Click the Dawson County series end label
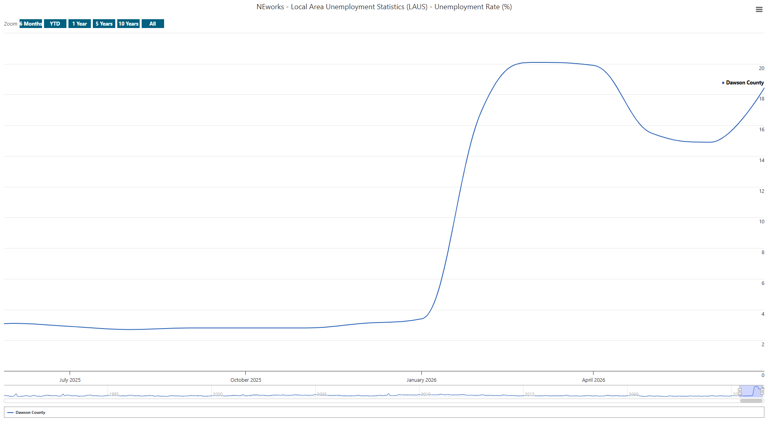 pyautogui.click(x=743, y=83)
